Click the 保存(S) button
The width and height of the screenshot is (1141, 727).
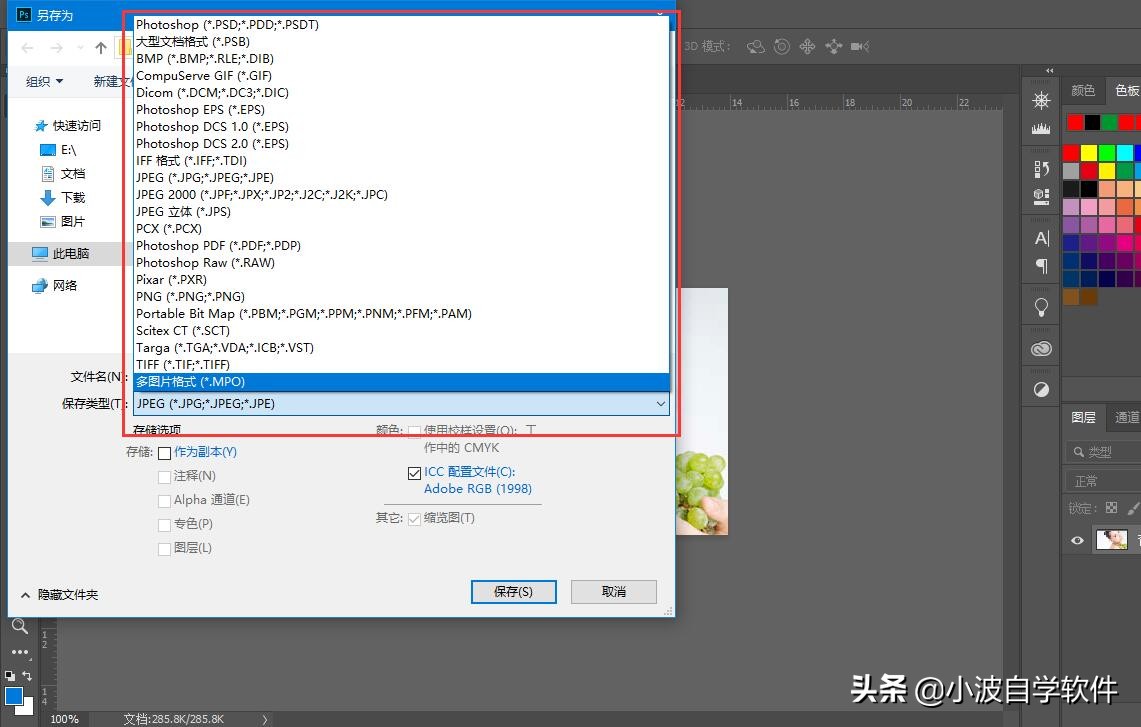tap(514, 592)
